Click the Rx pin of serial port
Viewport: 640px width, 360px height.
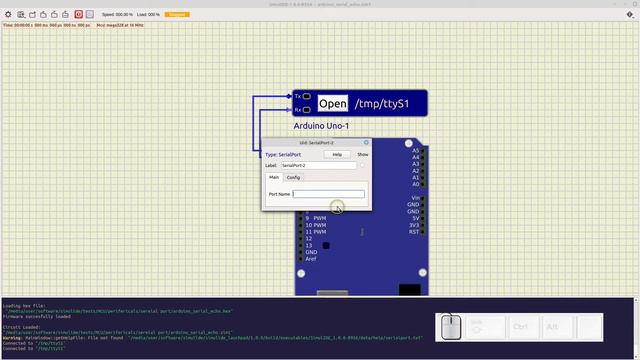[290, 110]
